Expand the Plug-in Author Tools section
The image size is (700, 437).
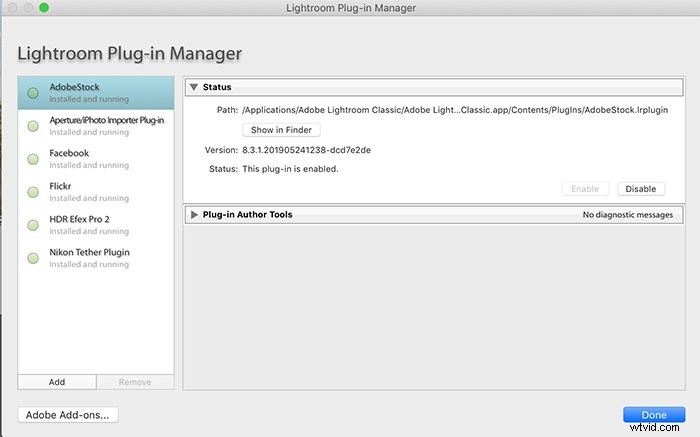click(194, 215)
